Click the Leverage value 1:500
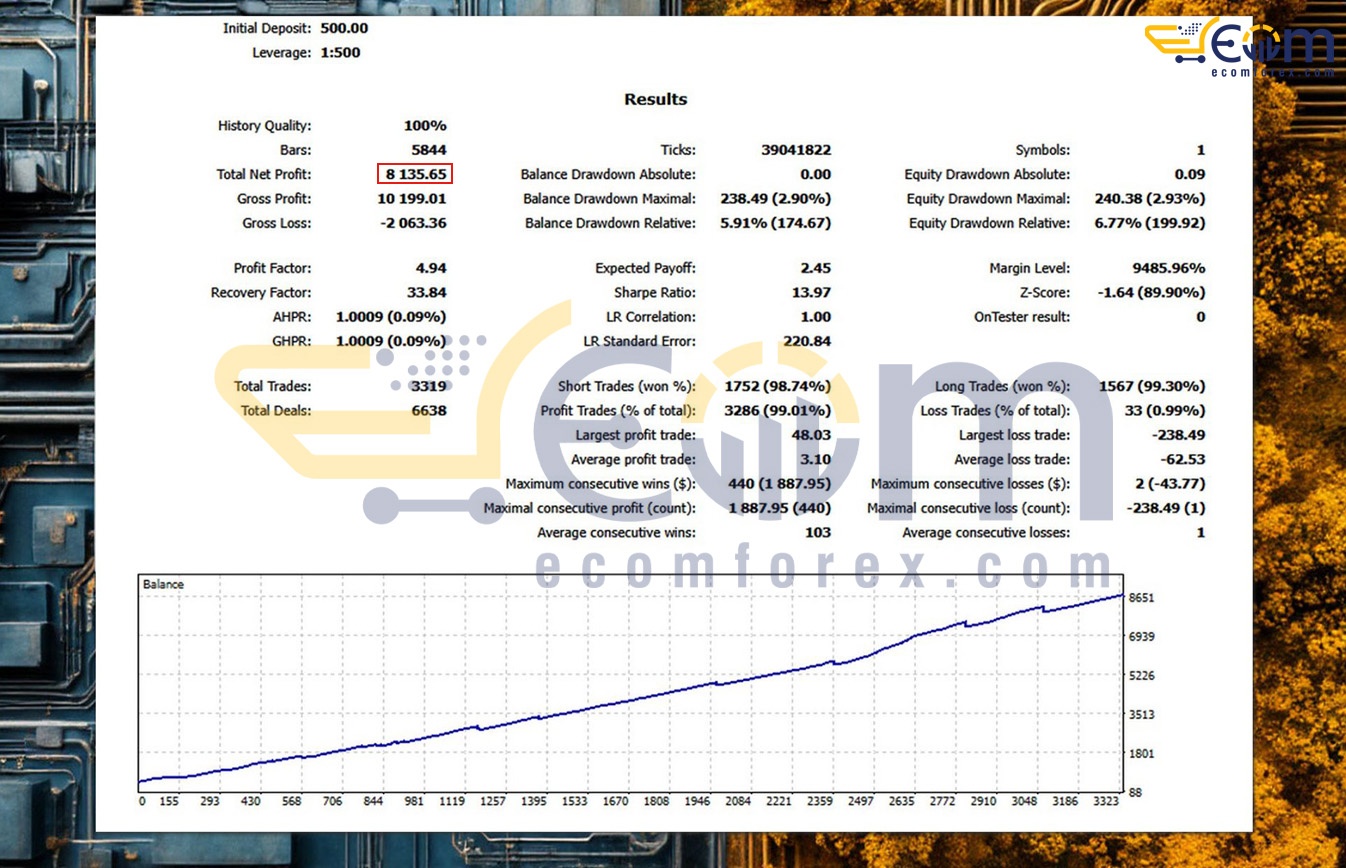This screenshot has width=1346, height=868. (340, 52)
